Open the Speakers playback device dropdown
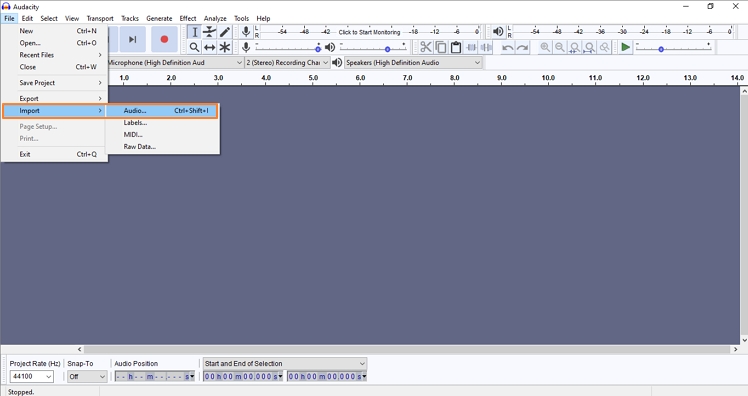748x396 pixels. click(413, 63)
